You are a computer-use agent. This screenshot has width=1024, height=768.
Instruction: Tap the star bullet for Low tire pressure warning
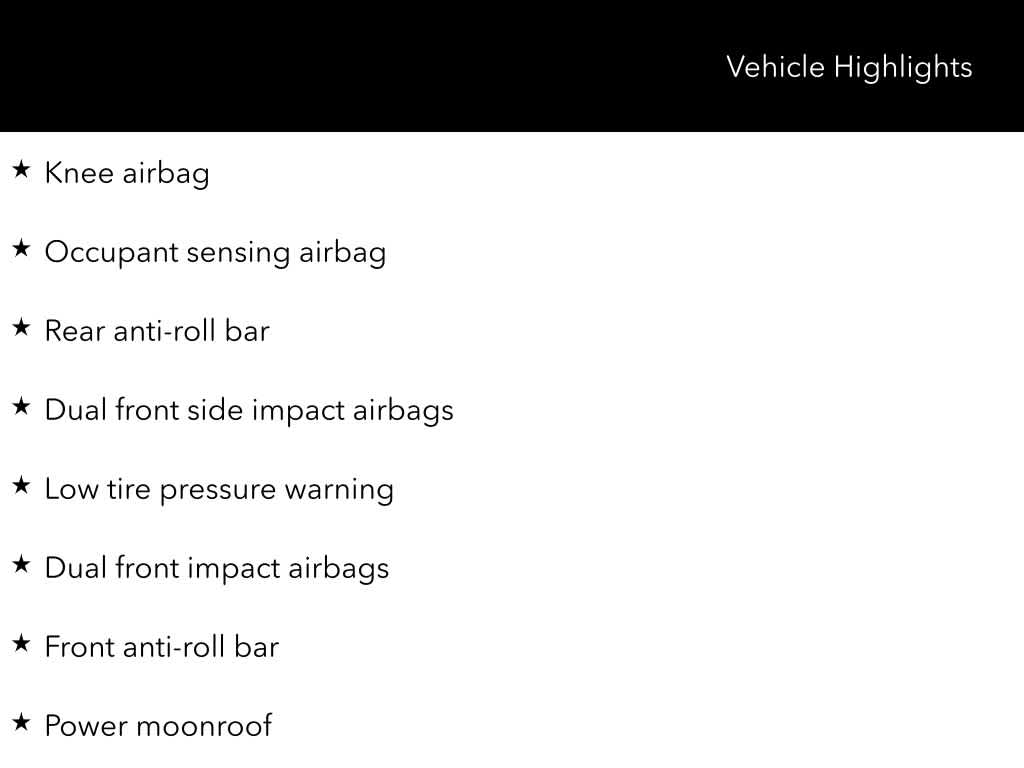tap(21, 487)
